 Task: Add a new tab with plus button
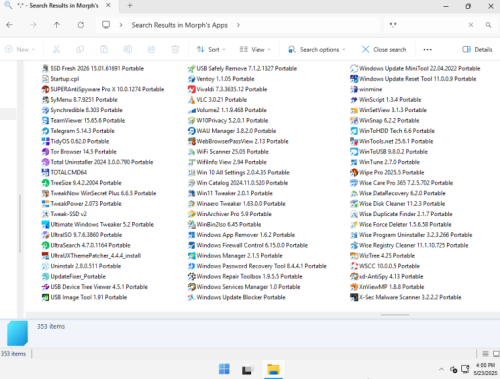coord(130,5)
